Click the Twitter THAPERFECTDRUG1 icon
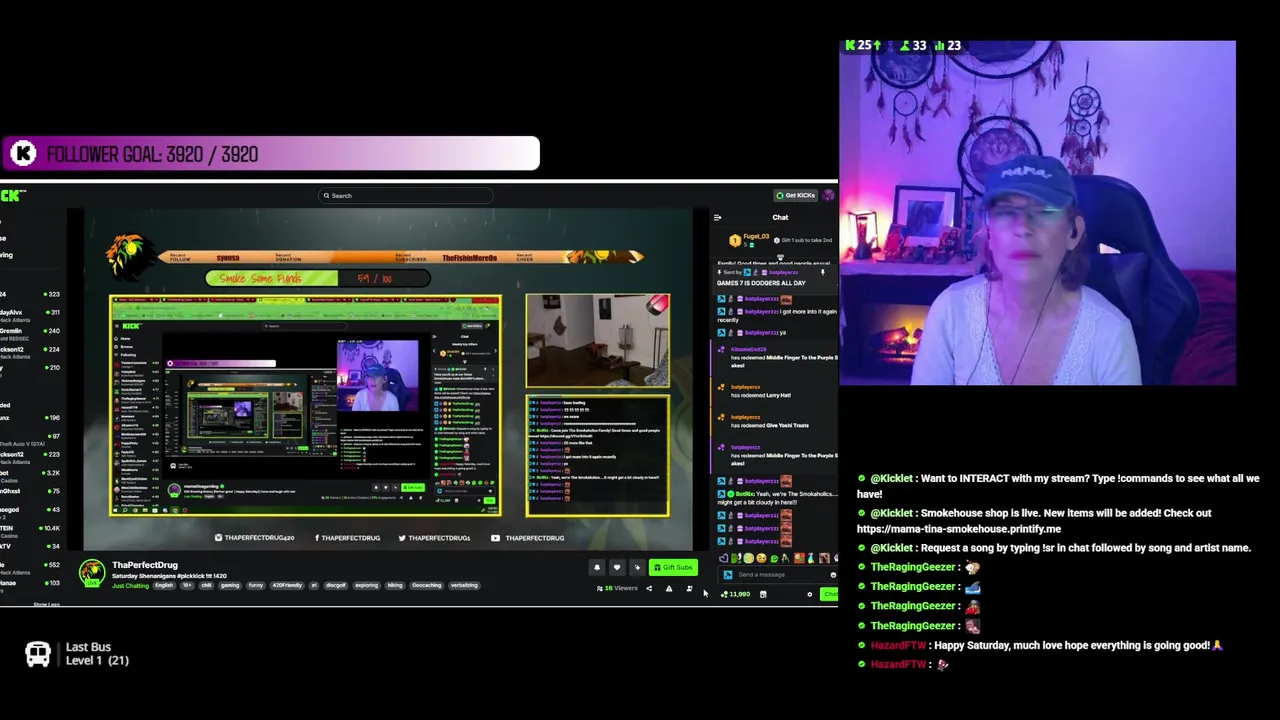Screen dimensions: 1280x720 click(402, 538)
